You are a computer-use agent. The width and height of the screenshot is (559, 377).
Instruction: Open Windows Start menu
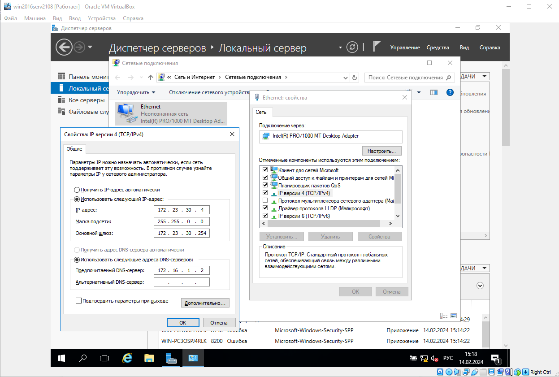[x=61, y=358]
